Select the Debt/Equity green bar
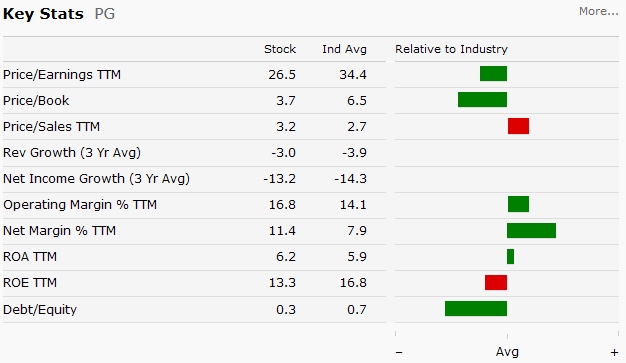The image size is (626, 363). click(x=476, y=309)
